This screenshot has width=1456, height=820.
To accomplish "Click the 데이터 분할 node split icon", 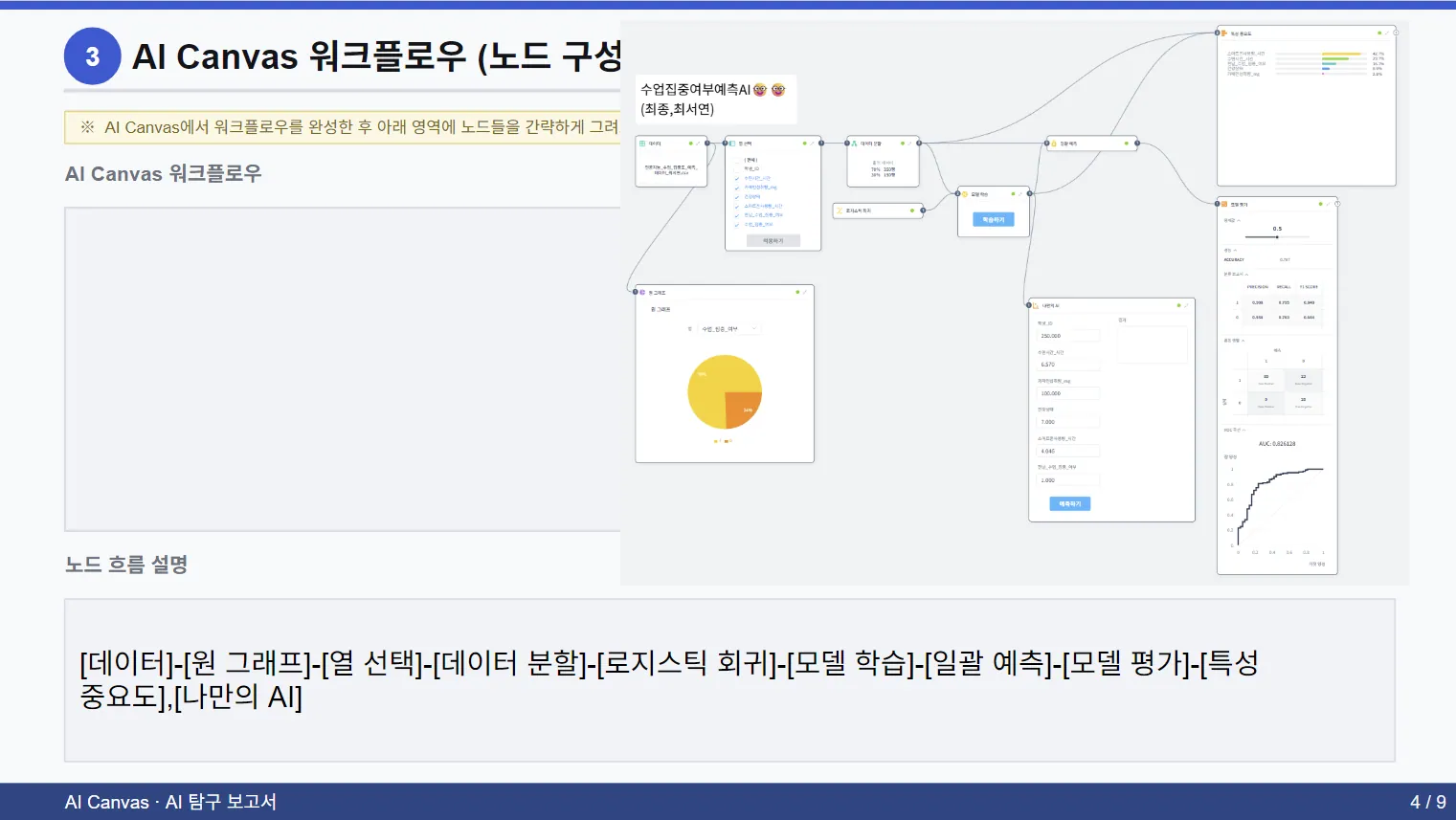I will click(854, 144).
